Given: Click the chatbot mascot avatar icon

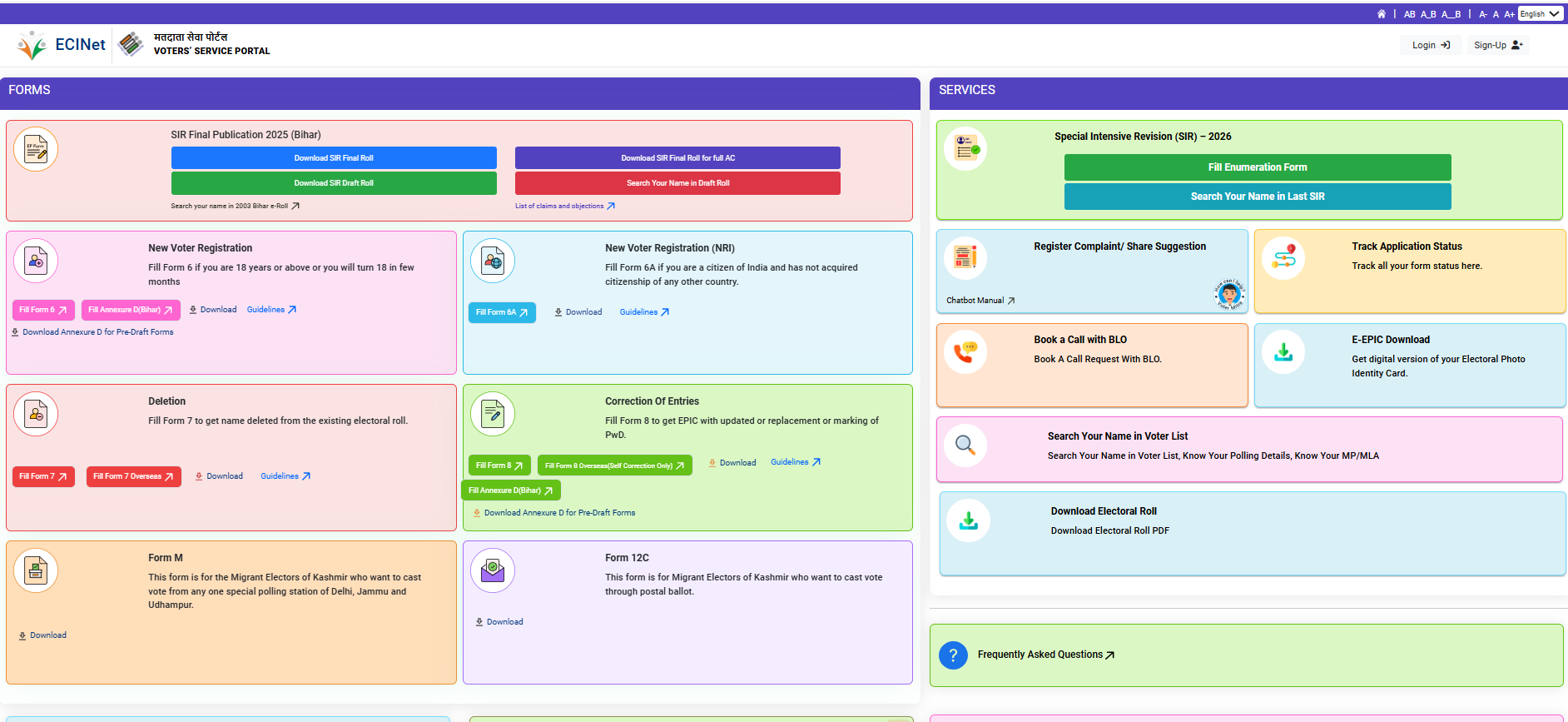Looking at the screenshot, I should click(1229, 293).
